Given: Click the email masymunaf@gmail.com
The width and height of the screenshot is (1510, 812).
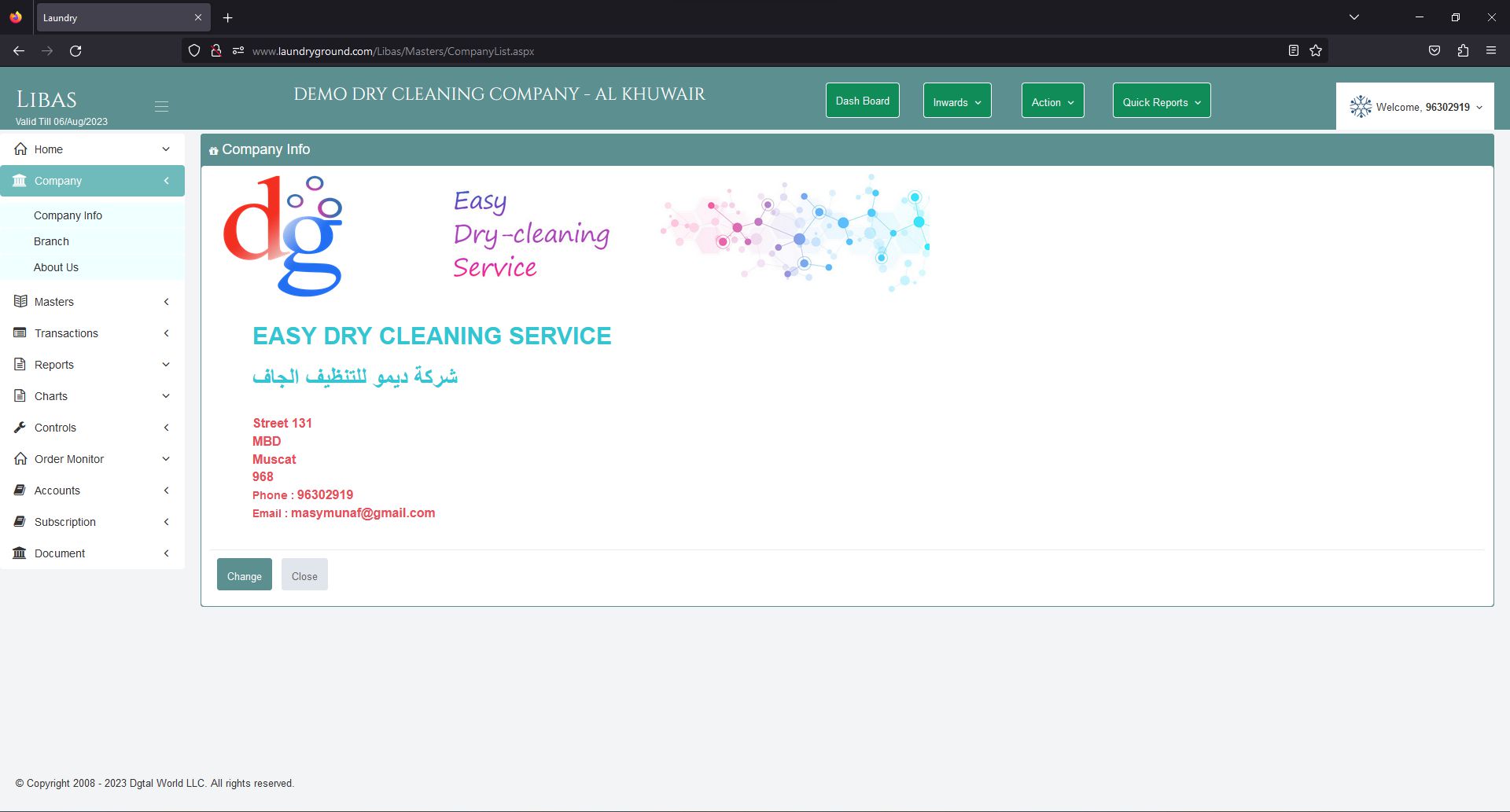Looking at the screenshot, I should 363,513.
